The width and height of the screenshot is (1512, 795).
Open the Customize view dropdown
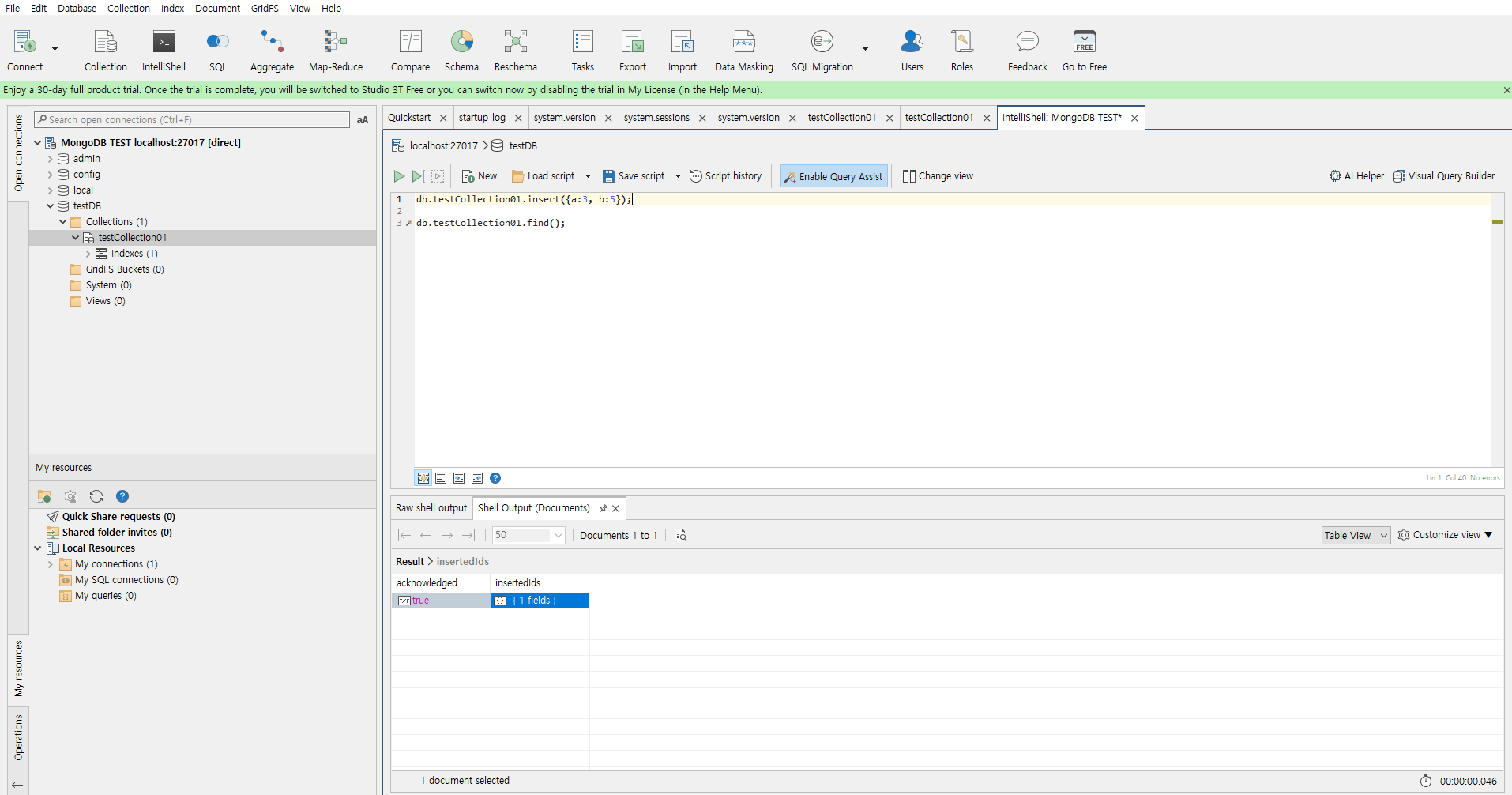pyautogui.click(x=1445, y=535)
